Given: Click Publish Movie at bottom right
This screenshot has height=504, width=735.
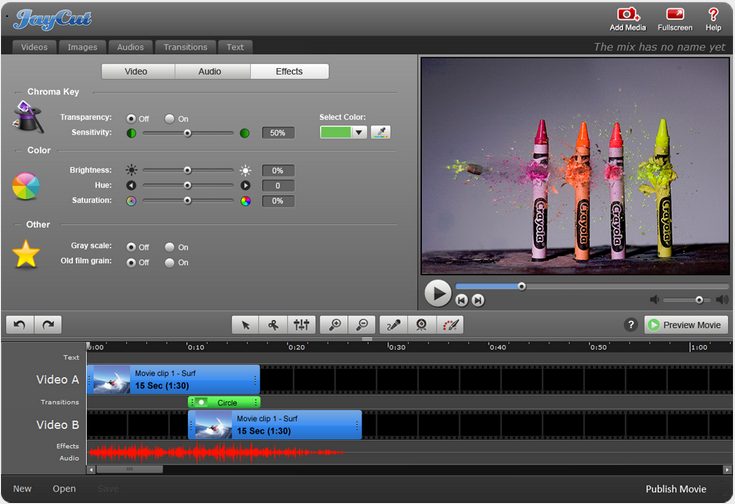Looking at the screenshot, I should click(675, 489).
